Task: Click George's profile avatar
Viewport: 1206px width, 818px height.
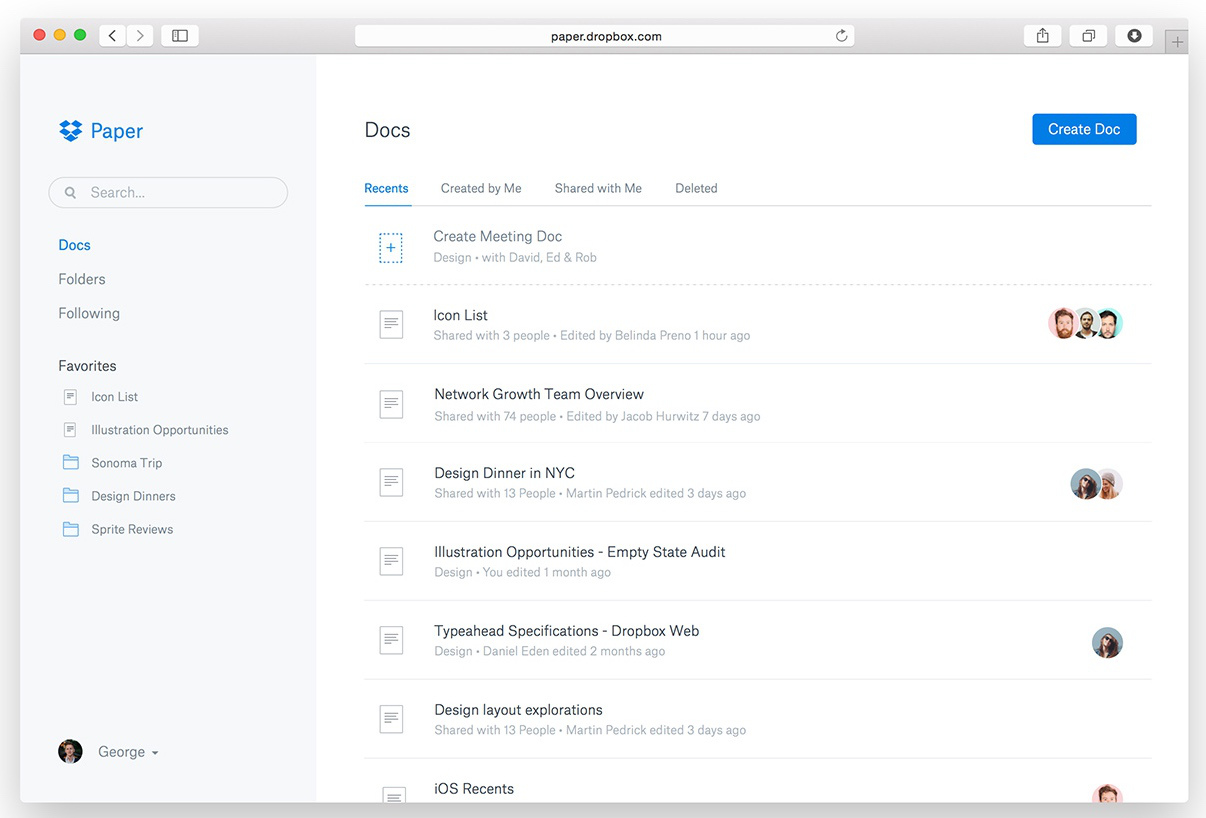Action: tap(70, 751)
